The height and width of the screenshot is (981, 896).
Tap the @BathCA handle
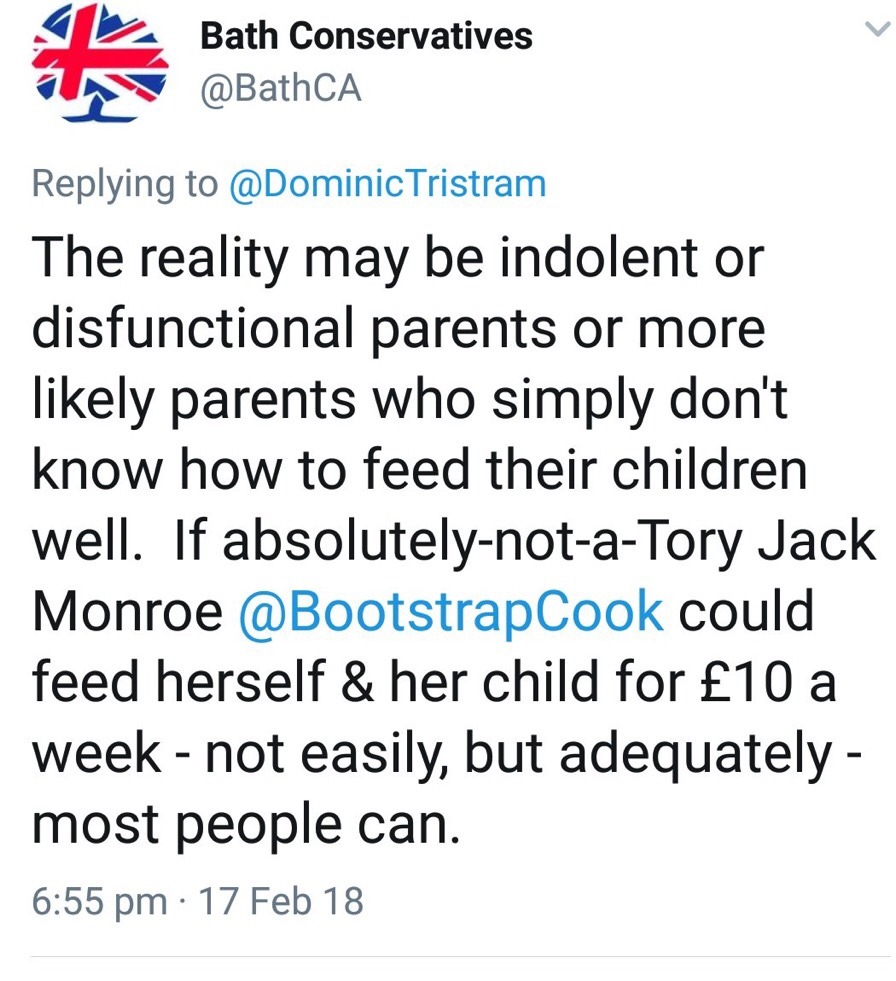click(281, 90)
